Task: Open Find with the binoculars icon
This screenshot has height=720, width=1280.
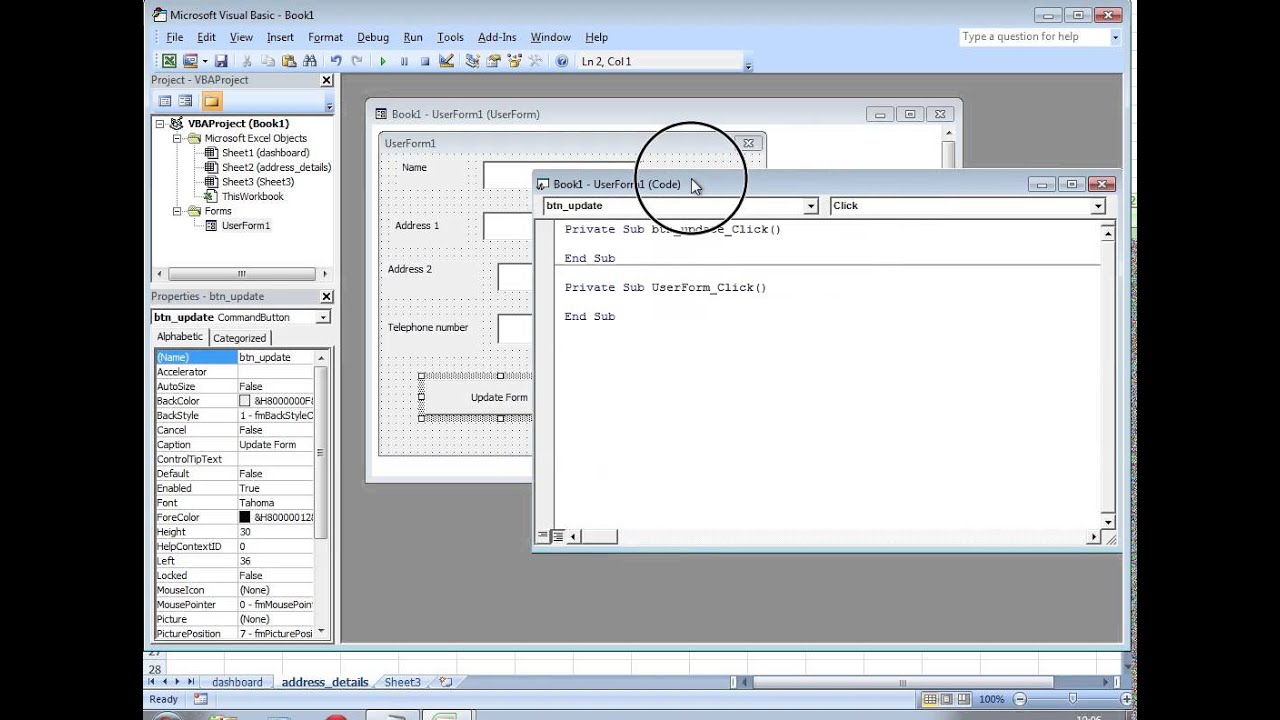Action: (x=310, y=61)
